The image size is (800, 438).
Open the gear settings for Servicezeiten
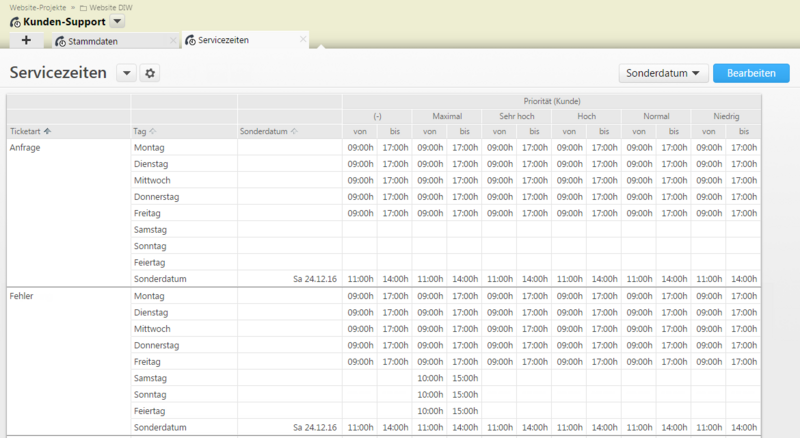click(149, 74)
